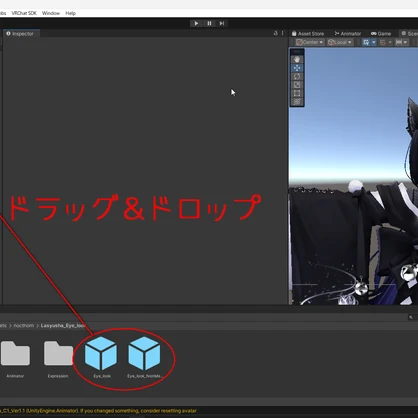Viewport: 418px width, 418px height.
Task: Expand the grid visibility dropdown arrow
Action: (x=374, y=42)
